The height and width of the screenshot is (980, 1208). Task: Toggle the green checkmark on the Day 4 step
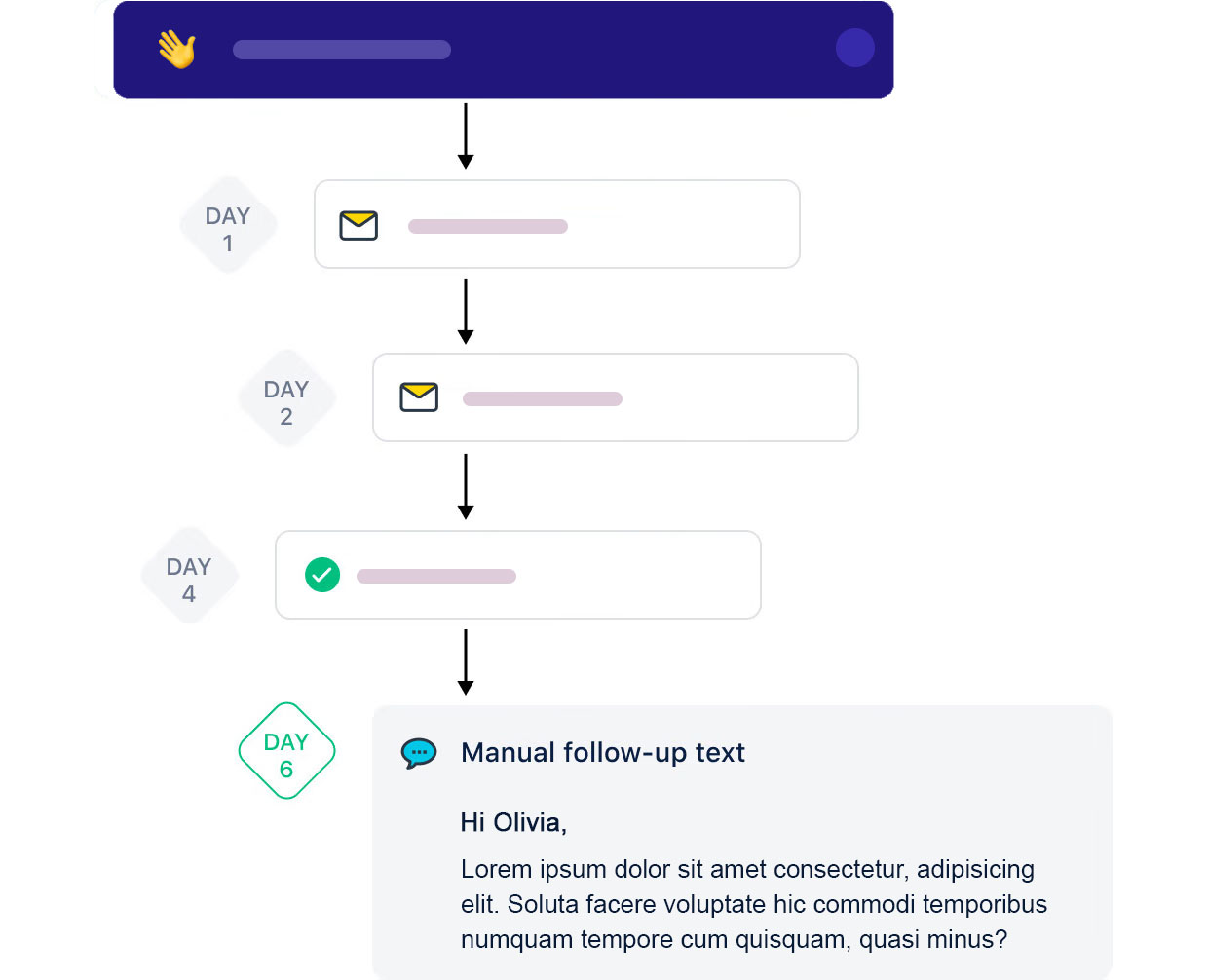click(322, 575)
